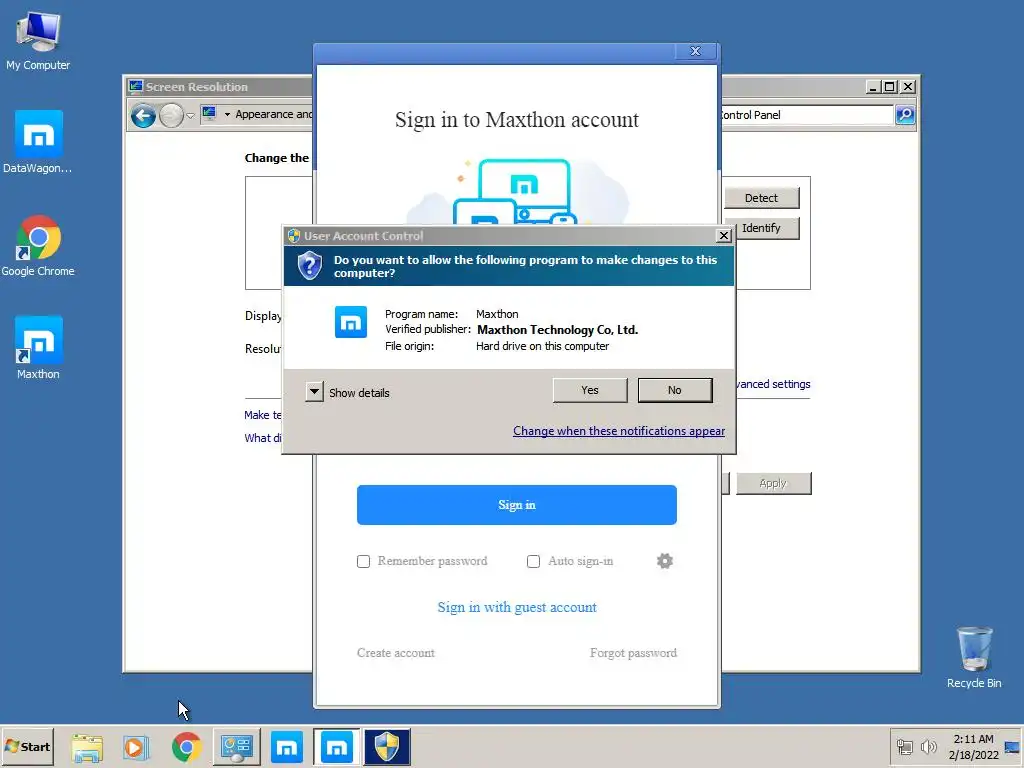Click the UAC shield question icon
The height and width of the screenshot is (768, 1024).
click(x=310, y=266)
